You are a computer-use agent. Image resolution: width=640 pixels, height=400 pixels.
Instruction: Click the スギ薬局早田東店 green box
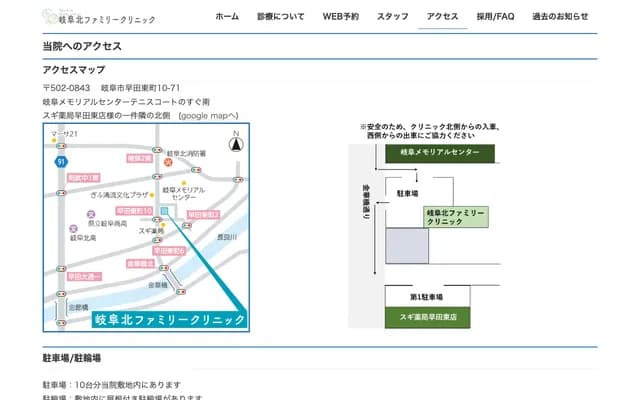pos(427,318)
